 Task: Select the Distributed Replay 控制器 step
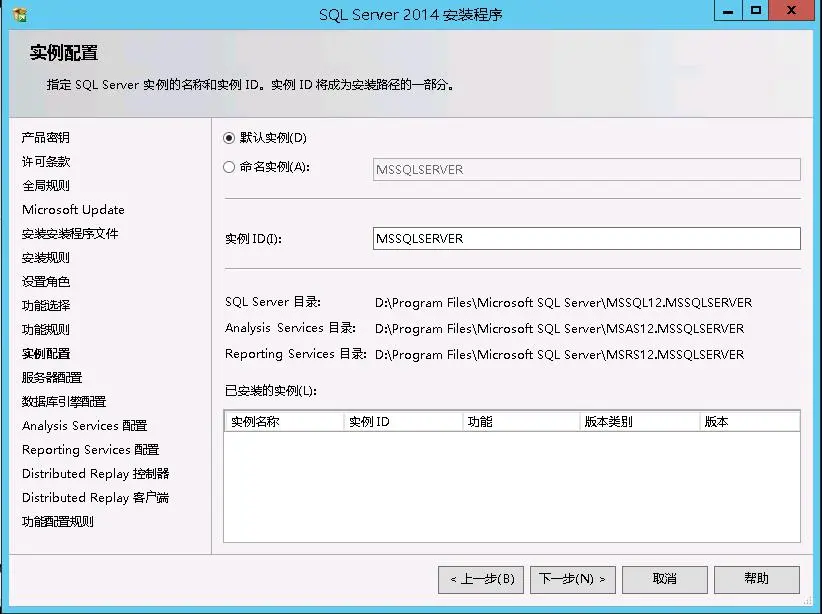(x=95, y=473)
